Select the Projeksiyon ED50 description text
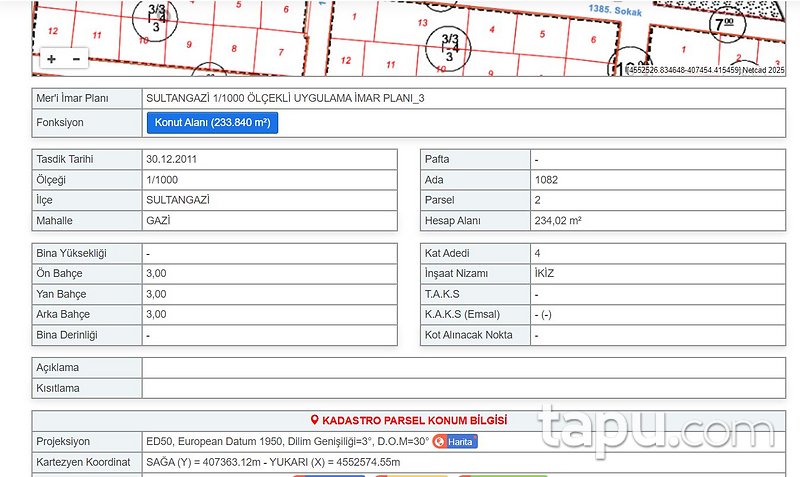 (x=287, y=441)
